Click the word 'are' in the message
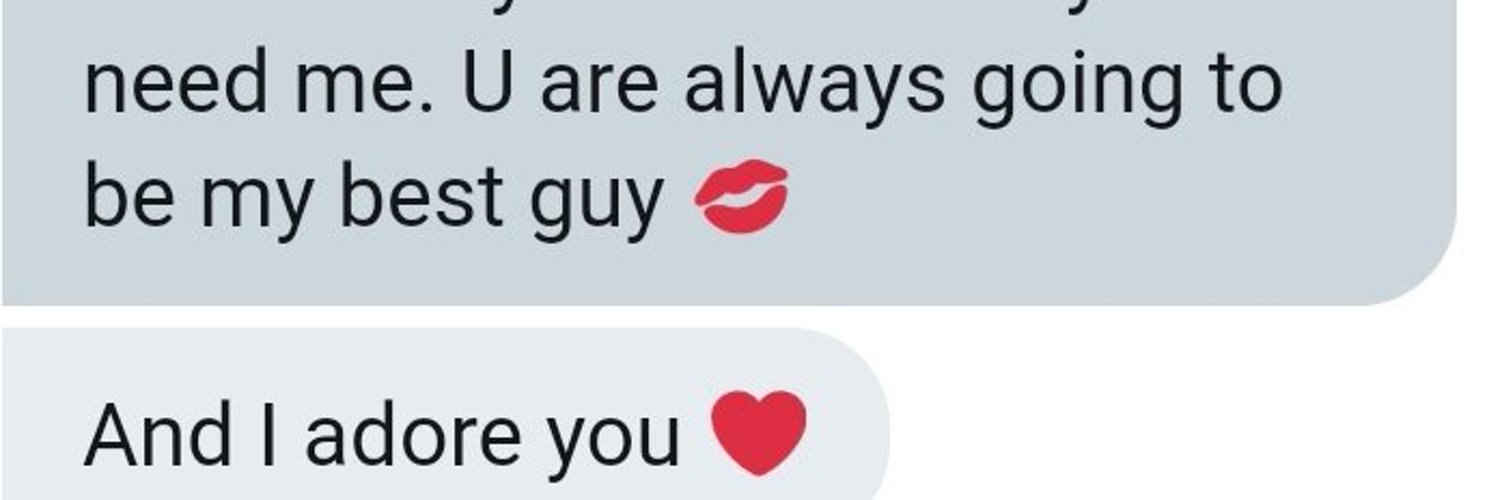 click(x=599, y=90)
